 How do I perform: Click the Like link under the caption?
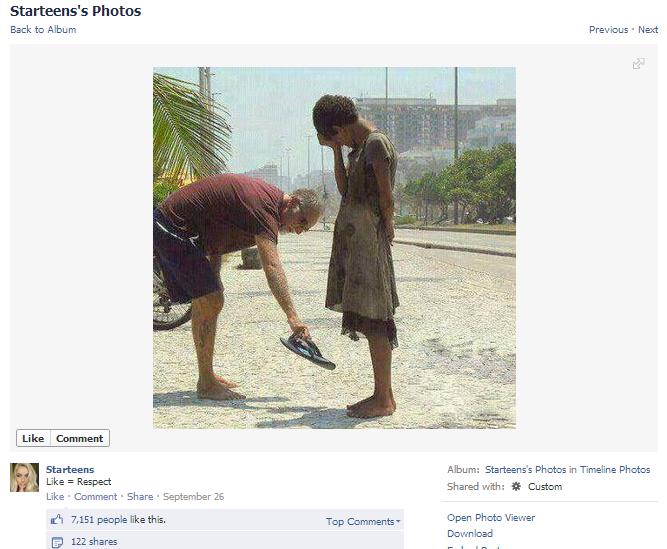pyautogui.click(x=55, y=496)
